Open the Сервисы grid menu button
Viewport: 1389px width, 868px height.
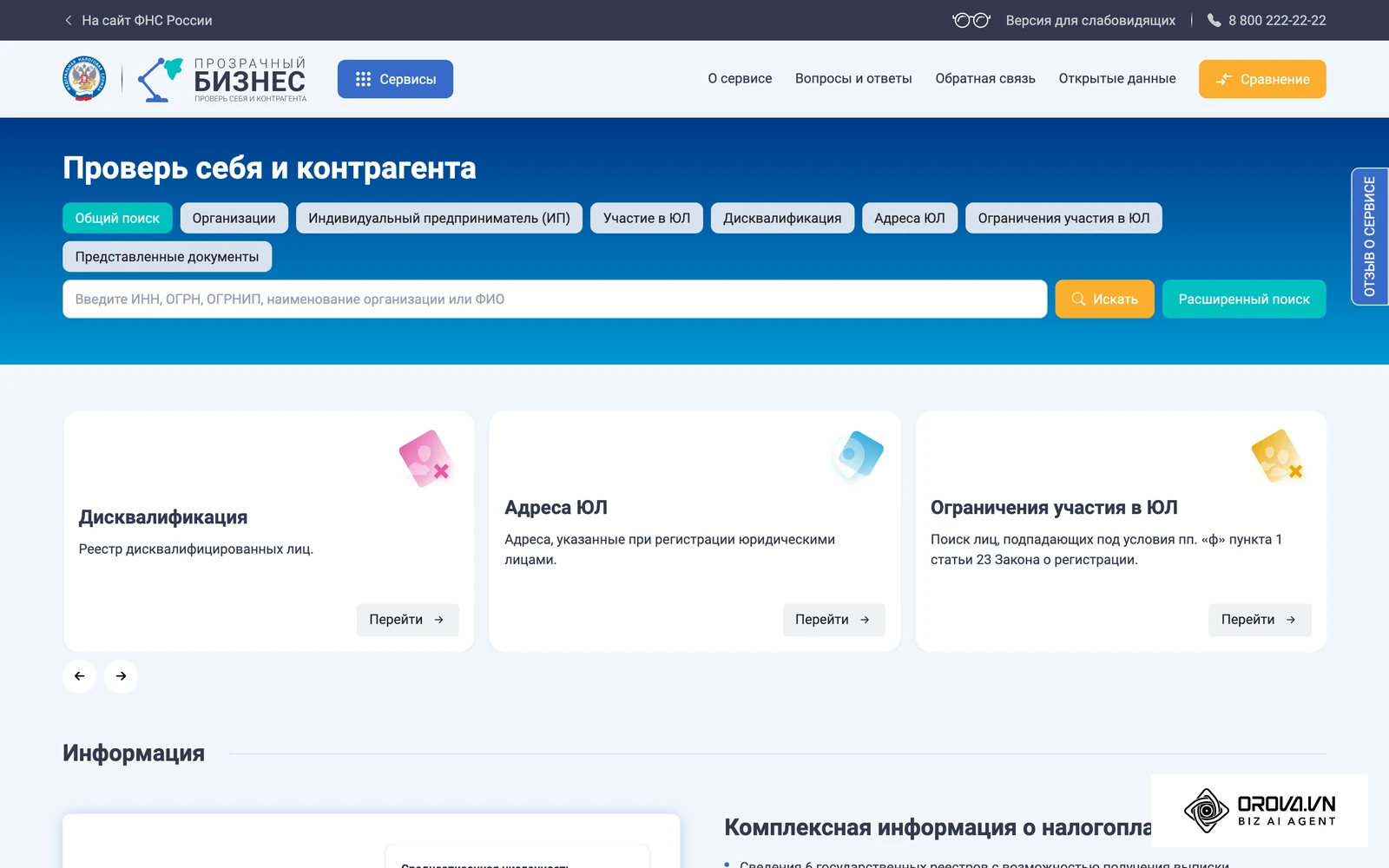pyautogui.click(x=395, y=79)
